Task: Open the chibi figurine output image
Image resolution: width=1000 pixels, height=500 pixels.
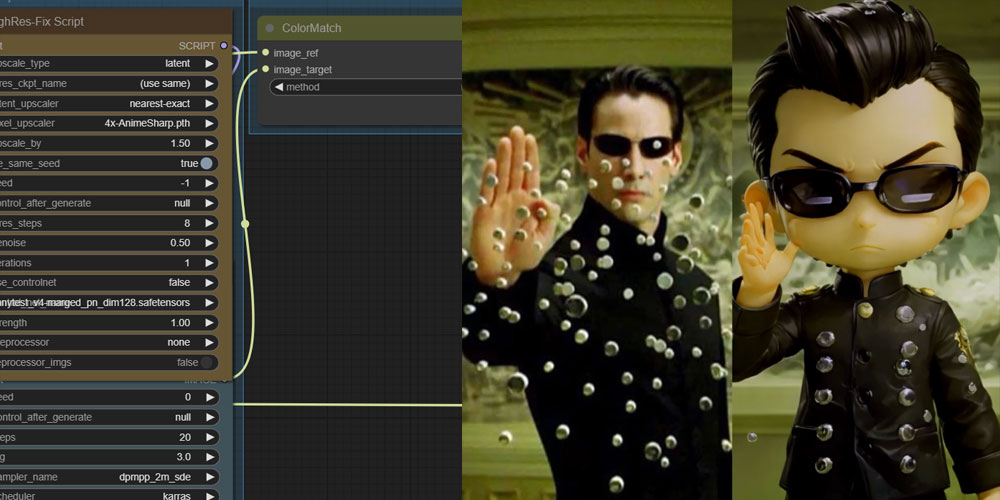Action: click(866, 250)
